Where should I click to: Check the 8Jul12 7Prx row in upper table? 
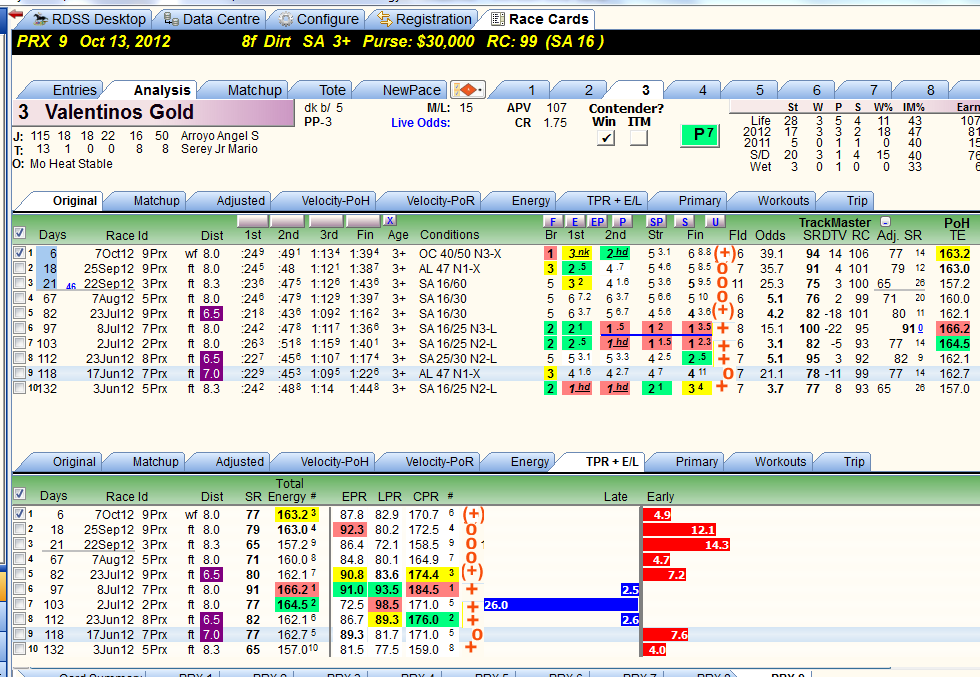19,328
